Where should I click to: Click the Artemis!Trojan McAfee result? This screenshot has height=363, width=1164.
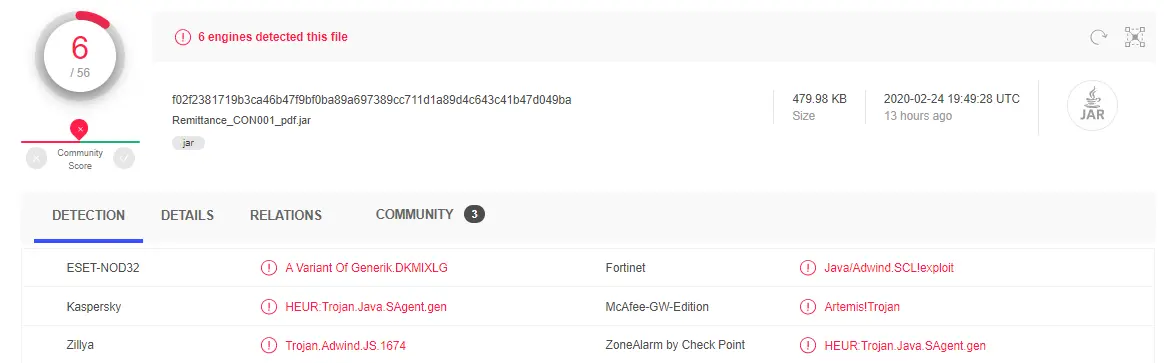point(862,307)
